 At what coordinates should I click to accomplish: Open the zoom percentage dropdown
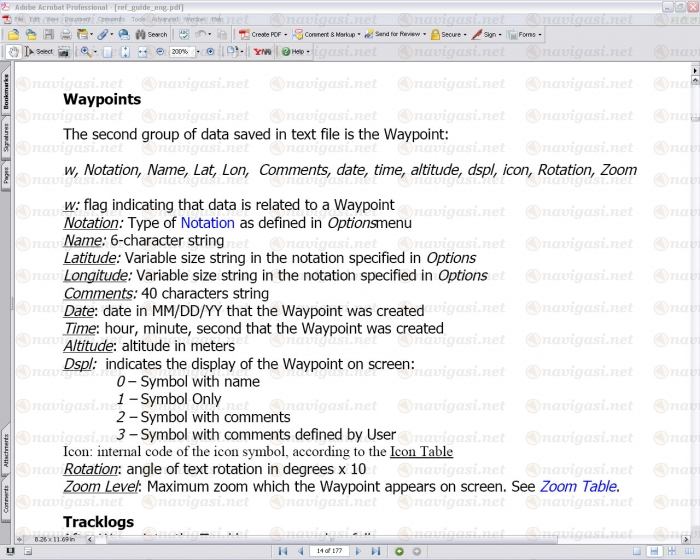[x=196, y=51]
